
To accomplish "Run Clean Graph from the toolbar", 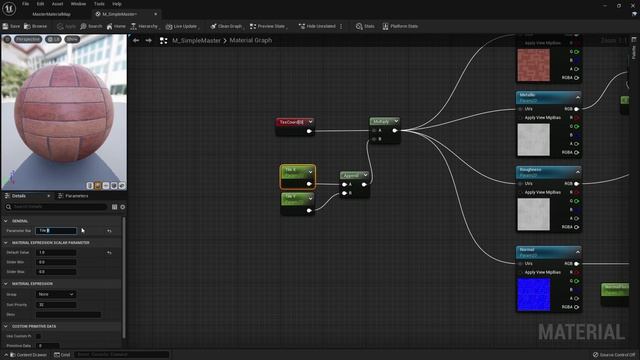I will (x=226, y=26).
